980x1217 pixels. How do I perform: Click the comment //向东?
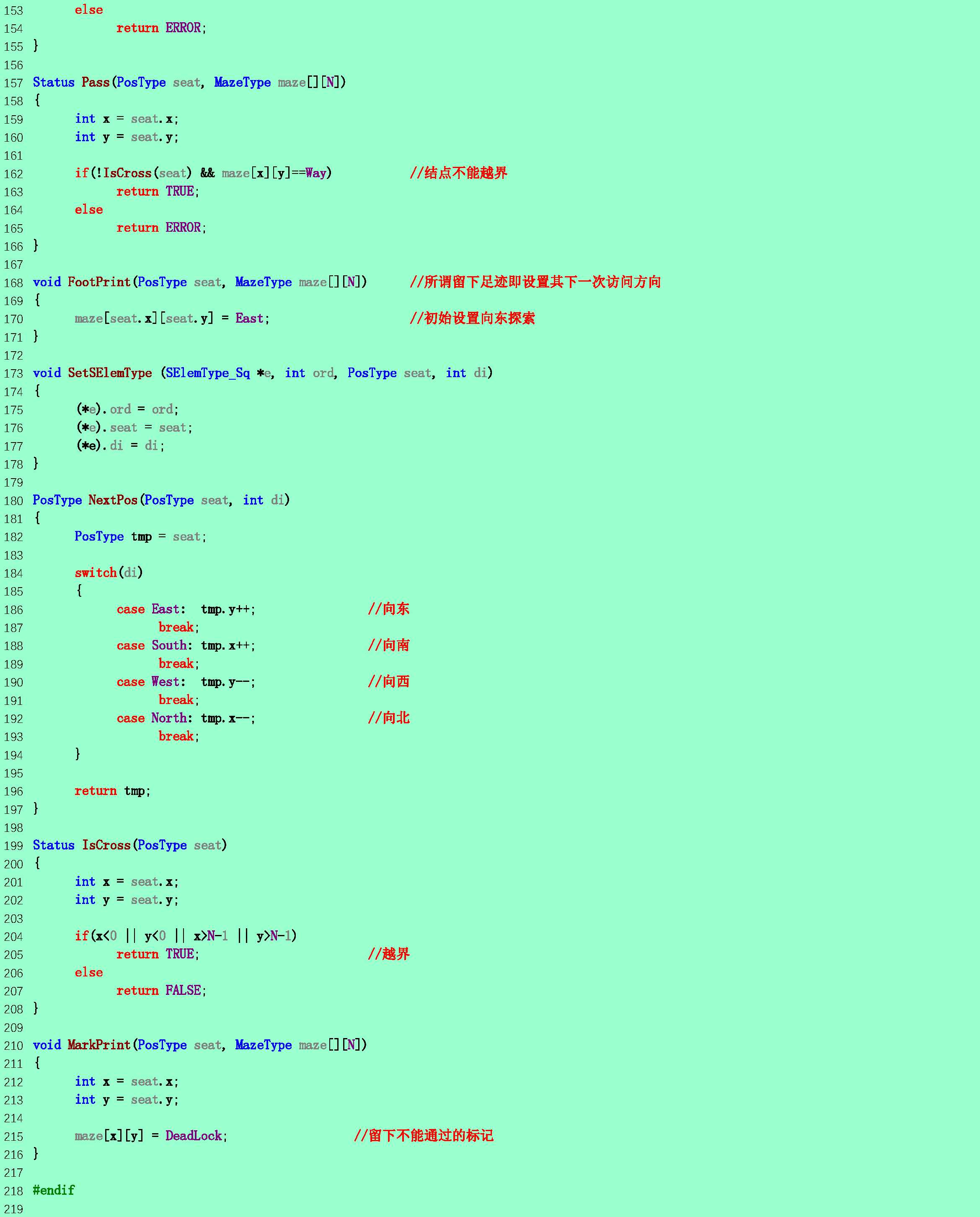[x=388, y=609]
